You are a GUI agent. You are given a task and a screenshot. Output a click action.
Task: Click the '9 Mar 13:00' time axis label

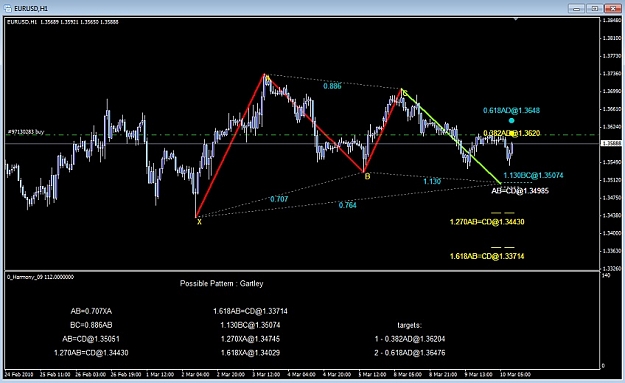click(x=478, y=375)
